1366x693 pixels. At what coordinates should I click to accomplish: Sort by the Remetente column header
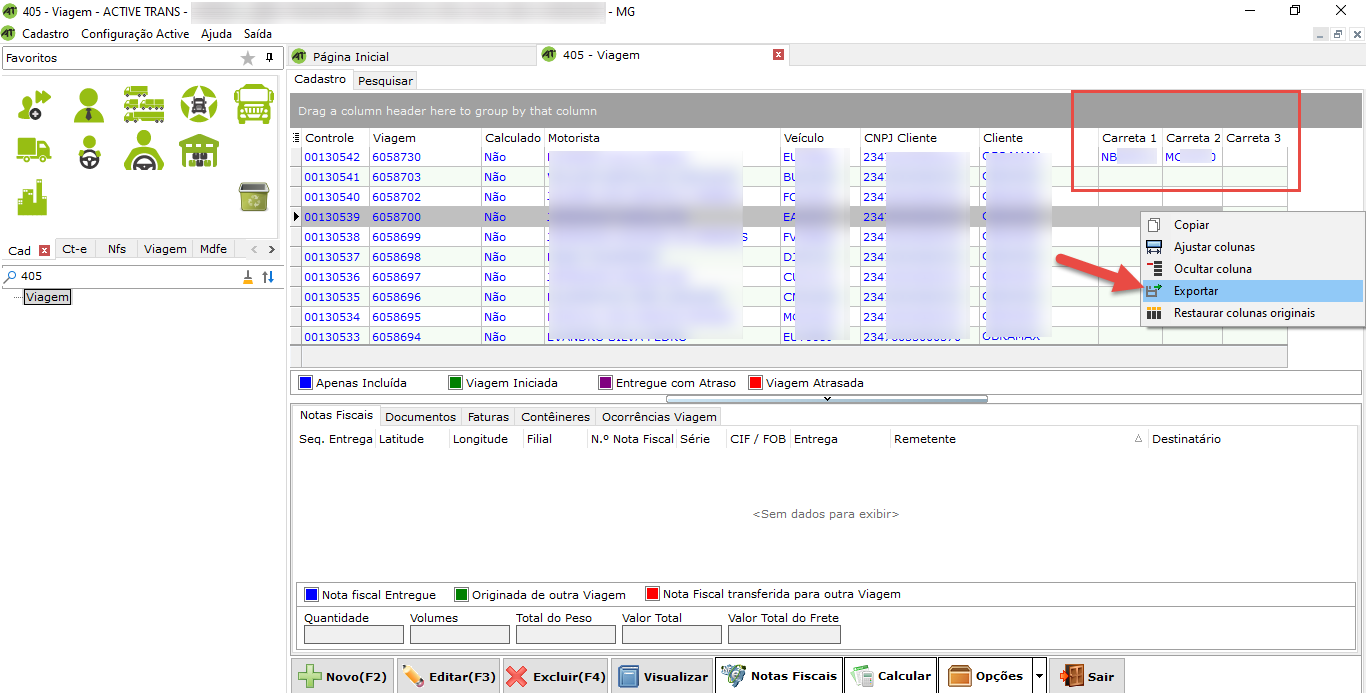1018,439
